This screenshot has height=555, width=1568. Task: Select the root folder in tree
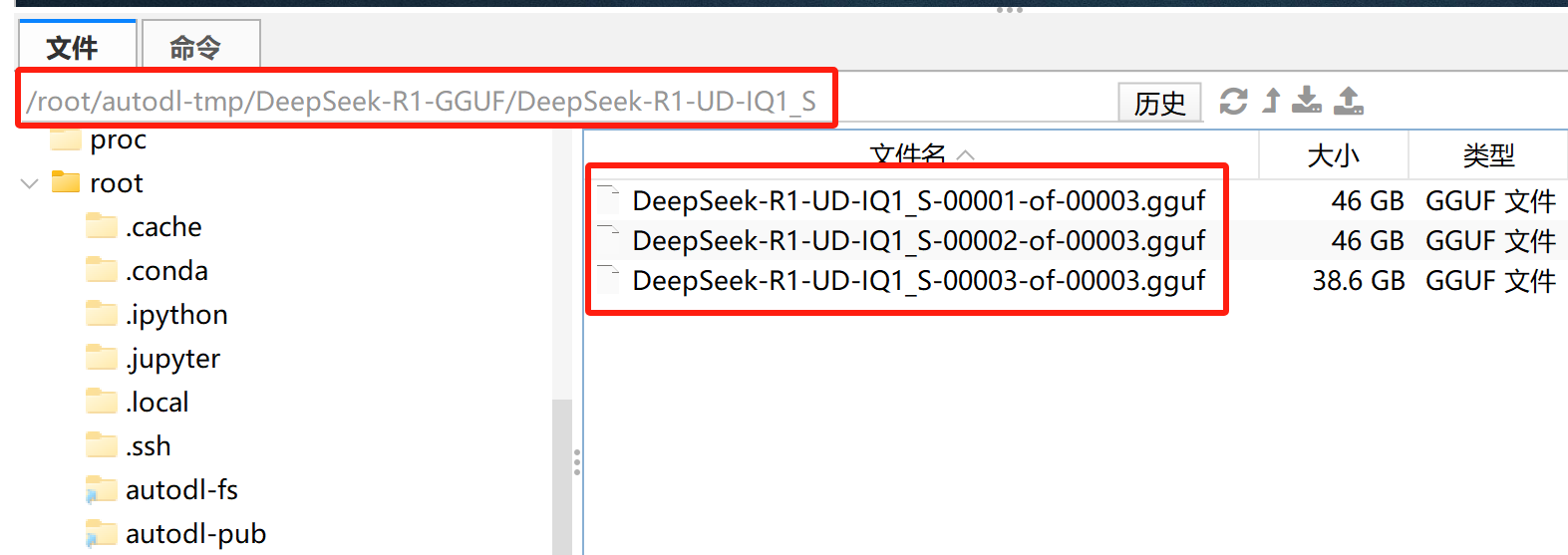pyautogui.click(x=117, y=183)
